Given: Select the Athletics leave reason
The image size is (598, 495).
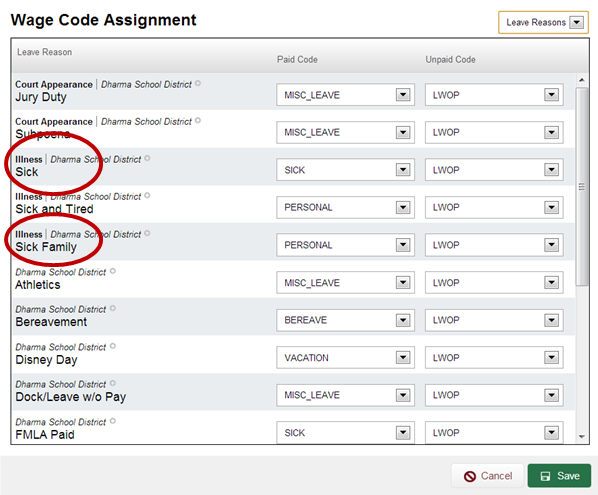Looking at the screenshot, I should (38, 284).
